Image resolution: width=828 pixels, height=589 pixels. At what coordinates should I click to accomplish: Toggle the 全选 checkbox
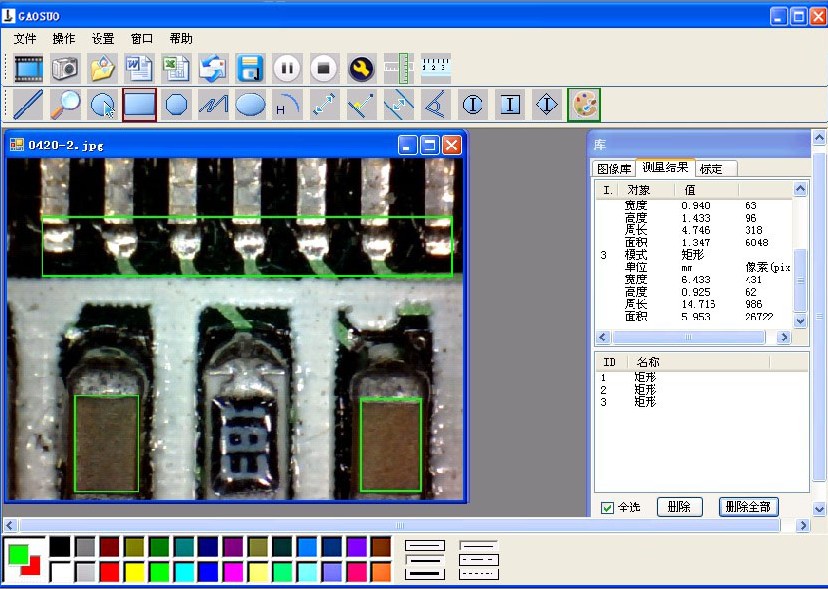[607, 508]
